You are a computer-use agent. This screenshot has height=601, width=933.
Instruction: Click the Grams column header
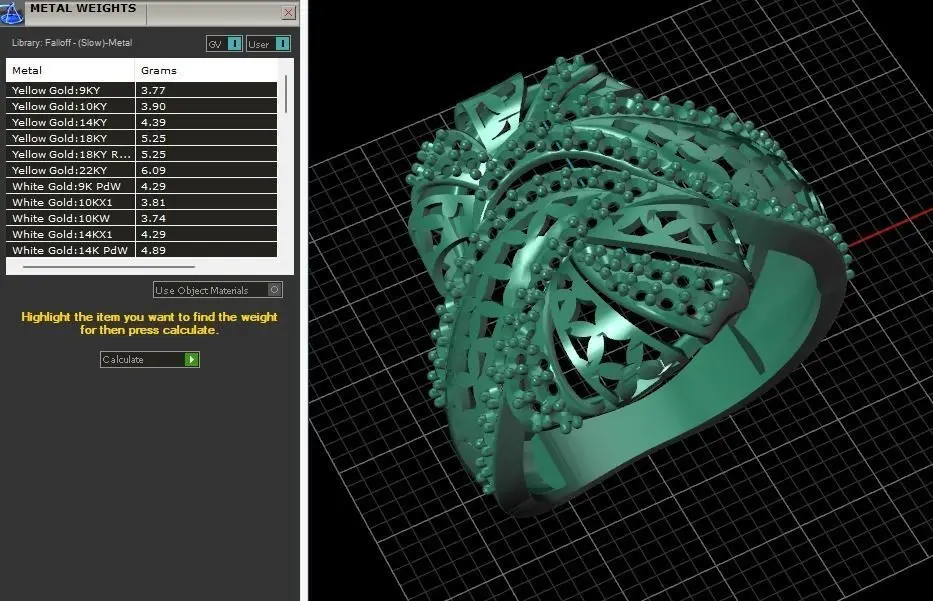(206, 70)
